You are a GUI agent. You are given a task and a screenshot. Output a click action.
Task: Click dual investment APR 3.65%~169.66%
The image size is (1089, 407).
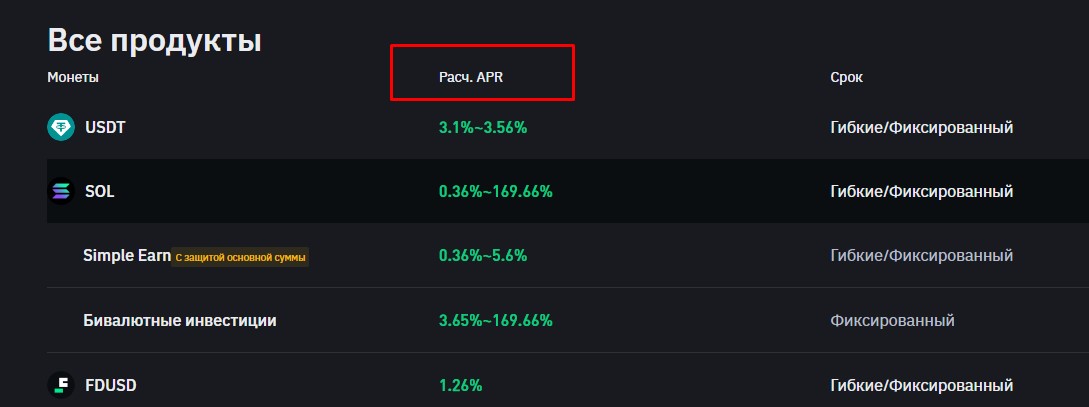496,321
